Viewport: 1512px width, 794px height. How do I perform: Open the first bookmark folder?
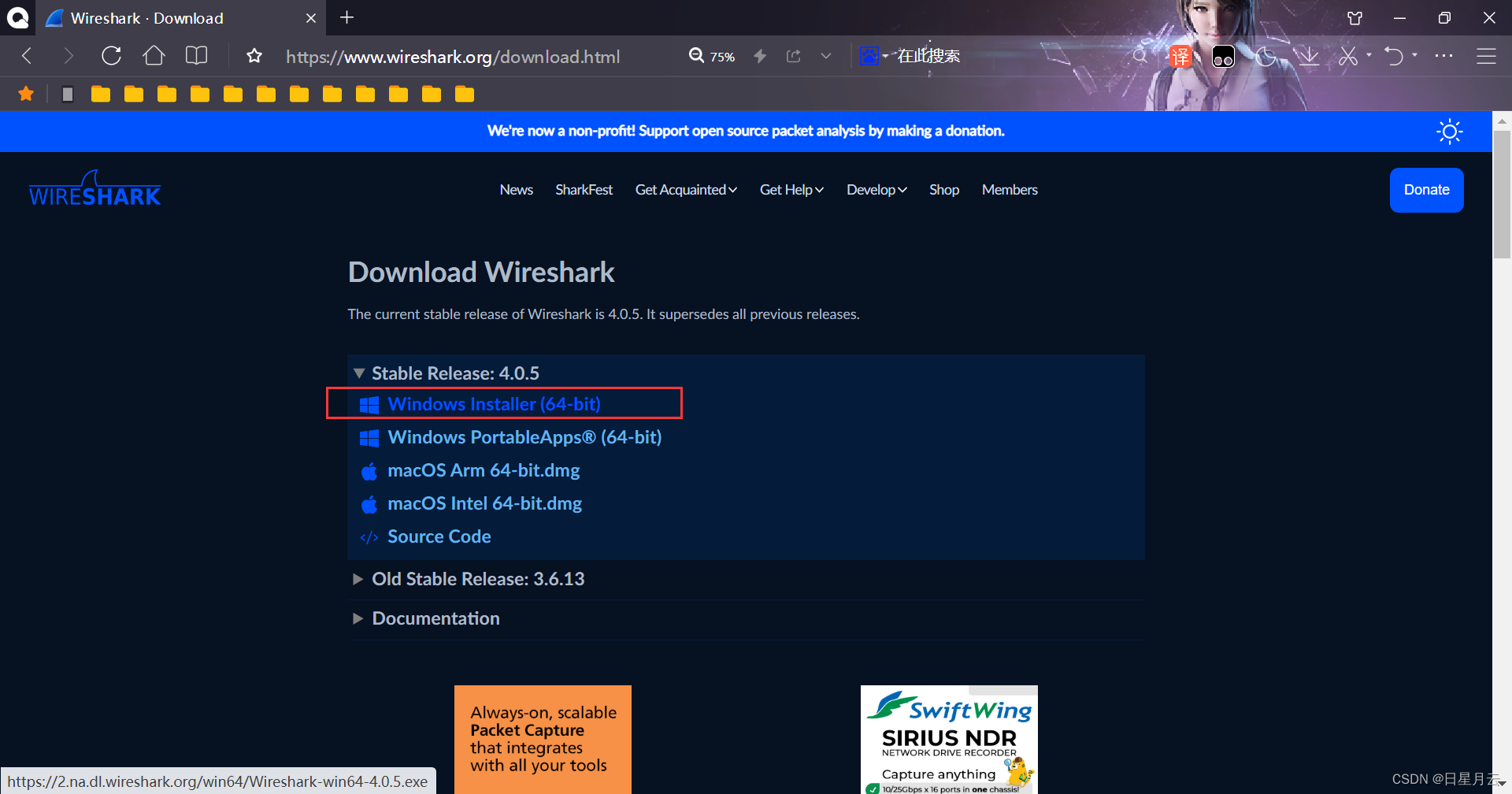pos(101,95)
